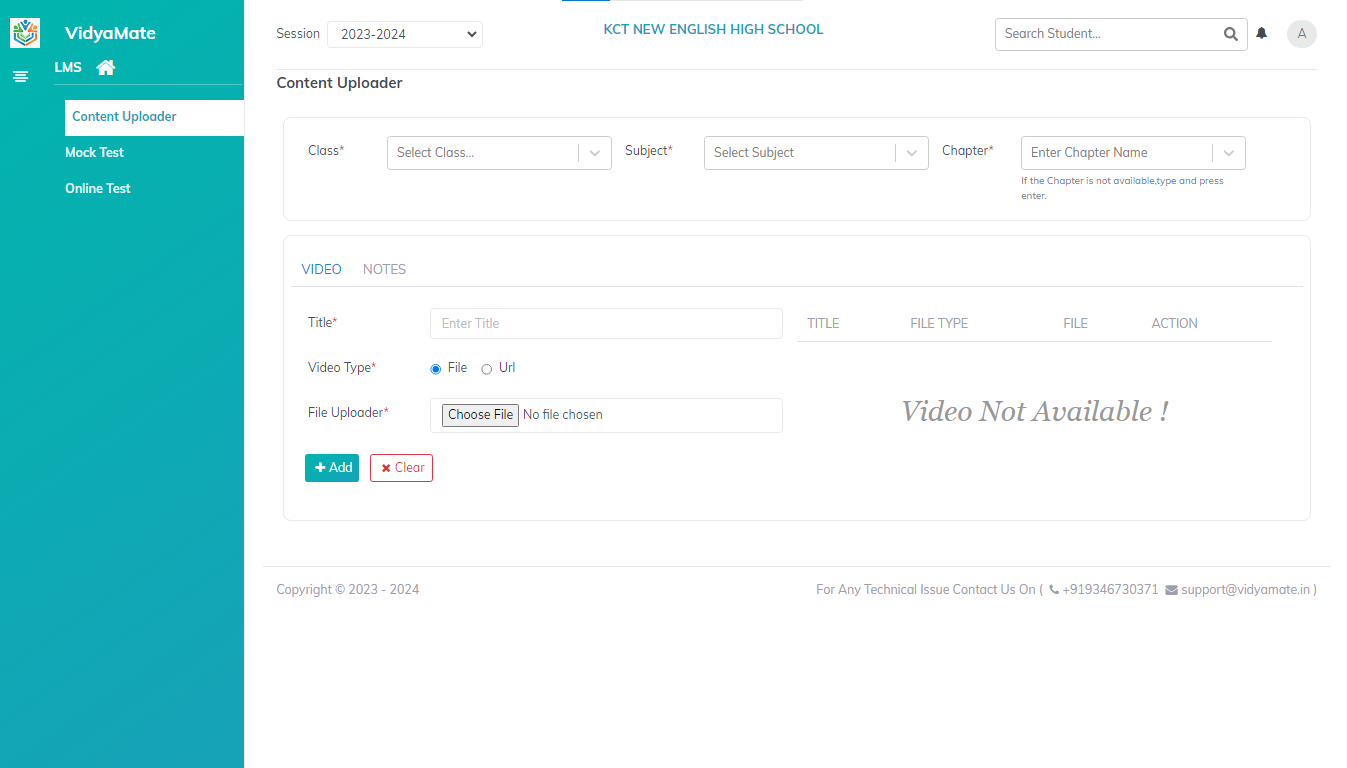Switch to the NOTES tab
This screenshot has width=1347, height=768.
(384, 270)
